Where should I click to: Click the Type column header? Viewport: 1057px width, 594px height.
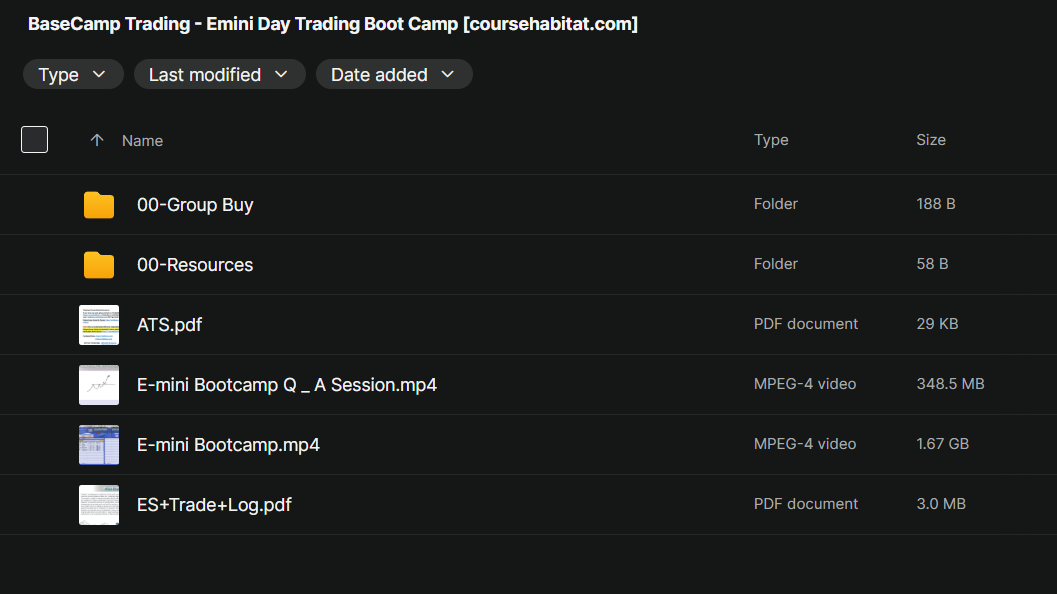coord(771,140)
